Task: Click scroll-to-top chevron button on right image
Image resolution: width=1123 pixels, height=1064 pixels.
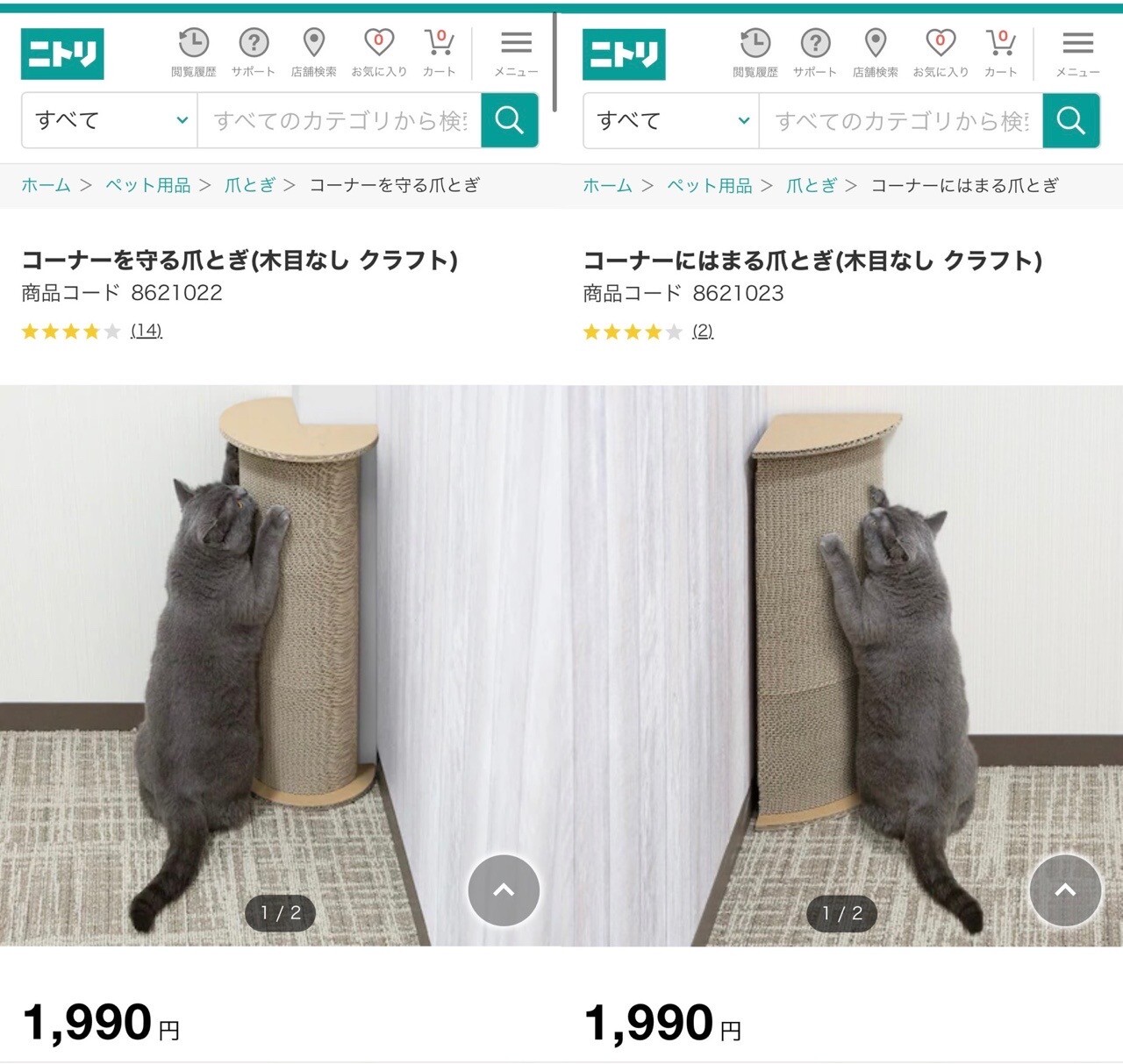Action: pyautogui.click(x=1065, y=890)
